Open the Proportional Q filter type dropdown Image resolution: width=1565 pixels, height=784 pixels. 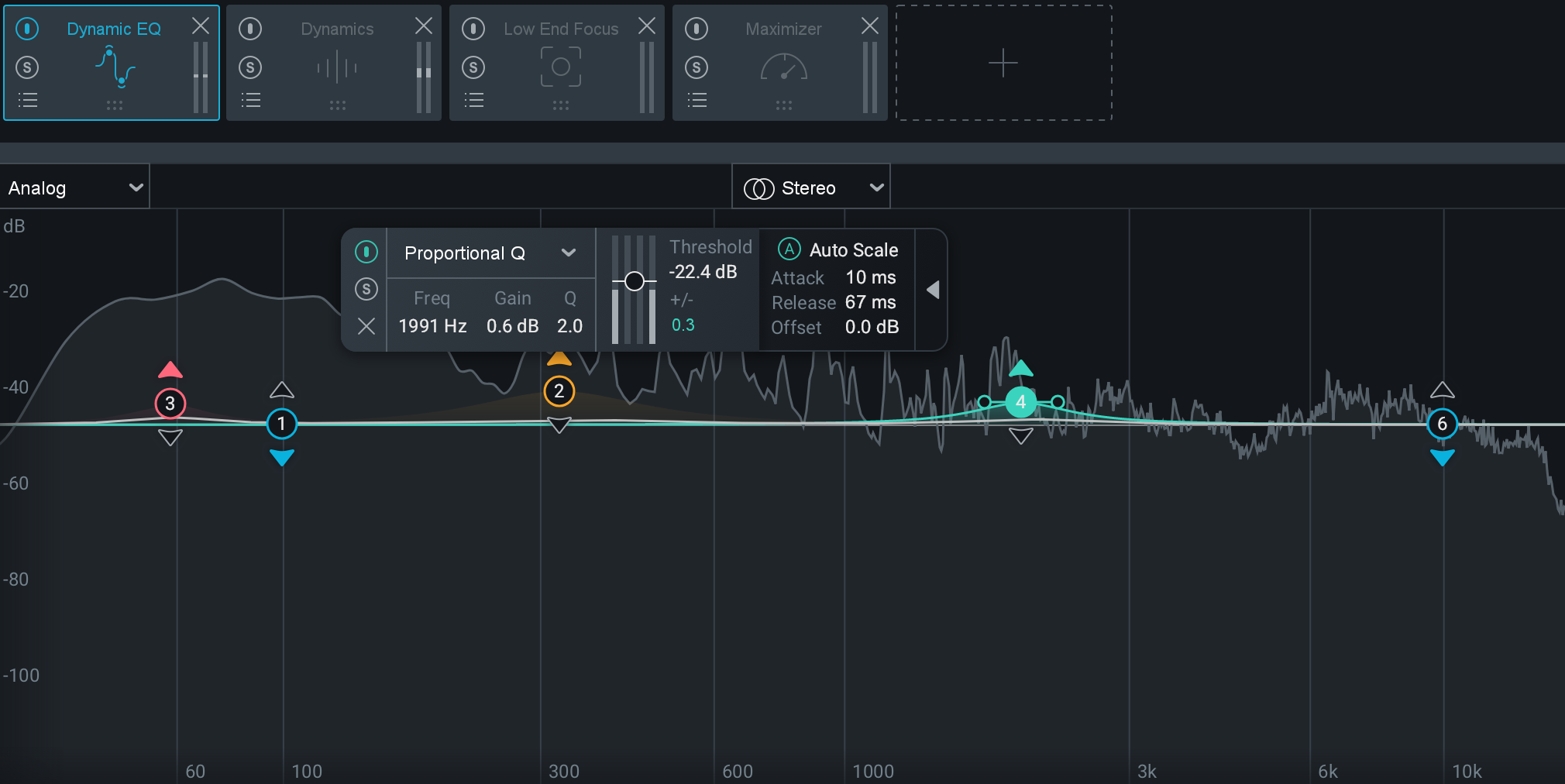pyautogui.click(x=490, y=253)
